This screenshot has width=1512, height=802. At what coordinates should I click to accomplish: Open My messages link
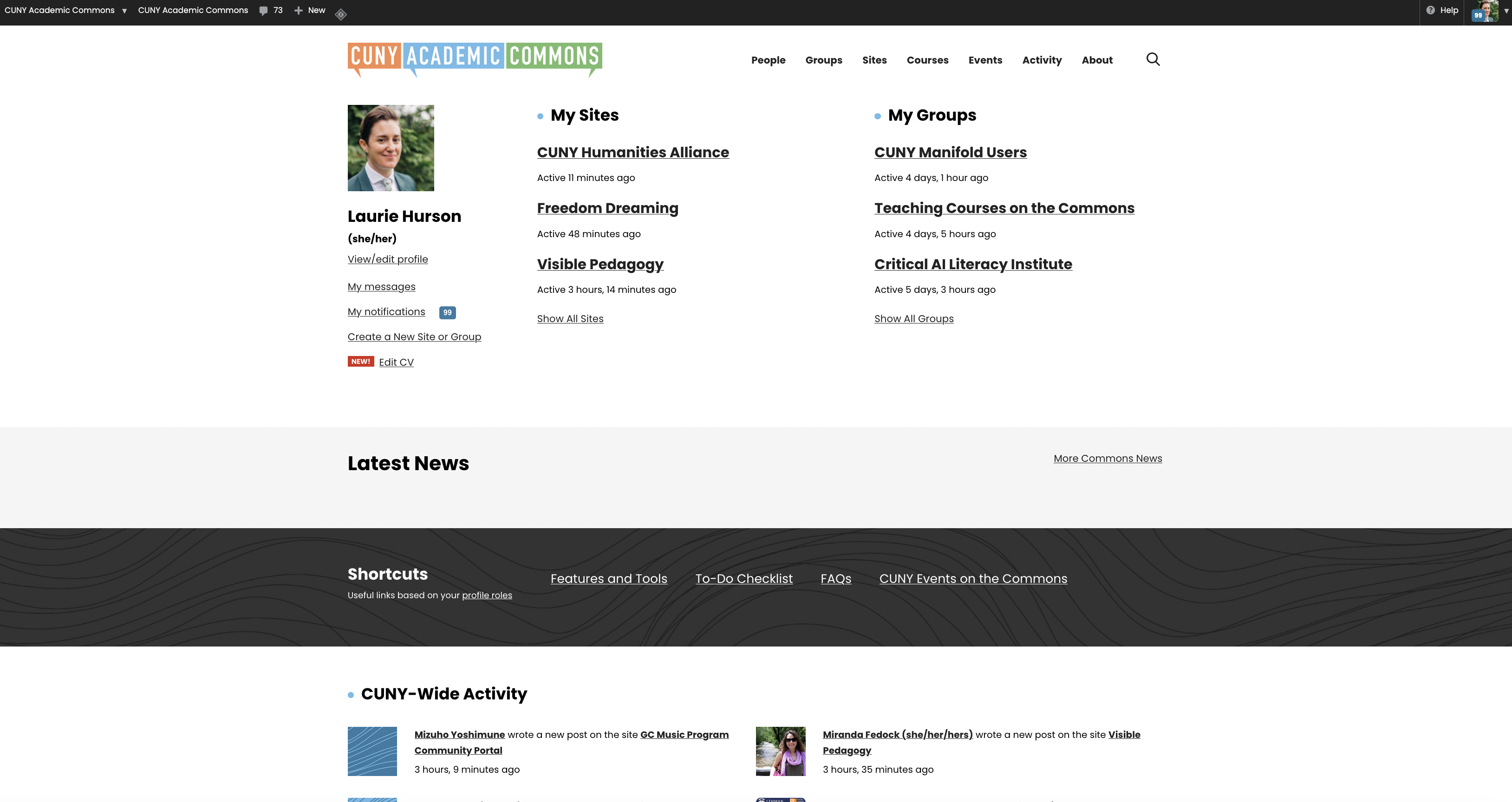point(382,287)
